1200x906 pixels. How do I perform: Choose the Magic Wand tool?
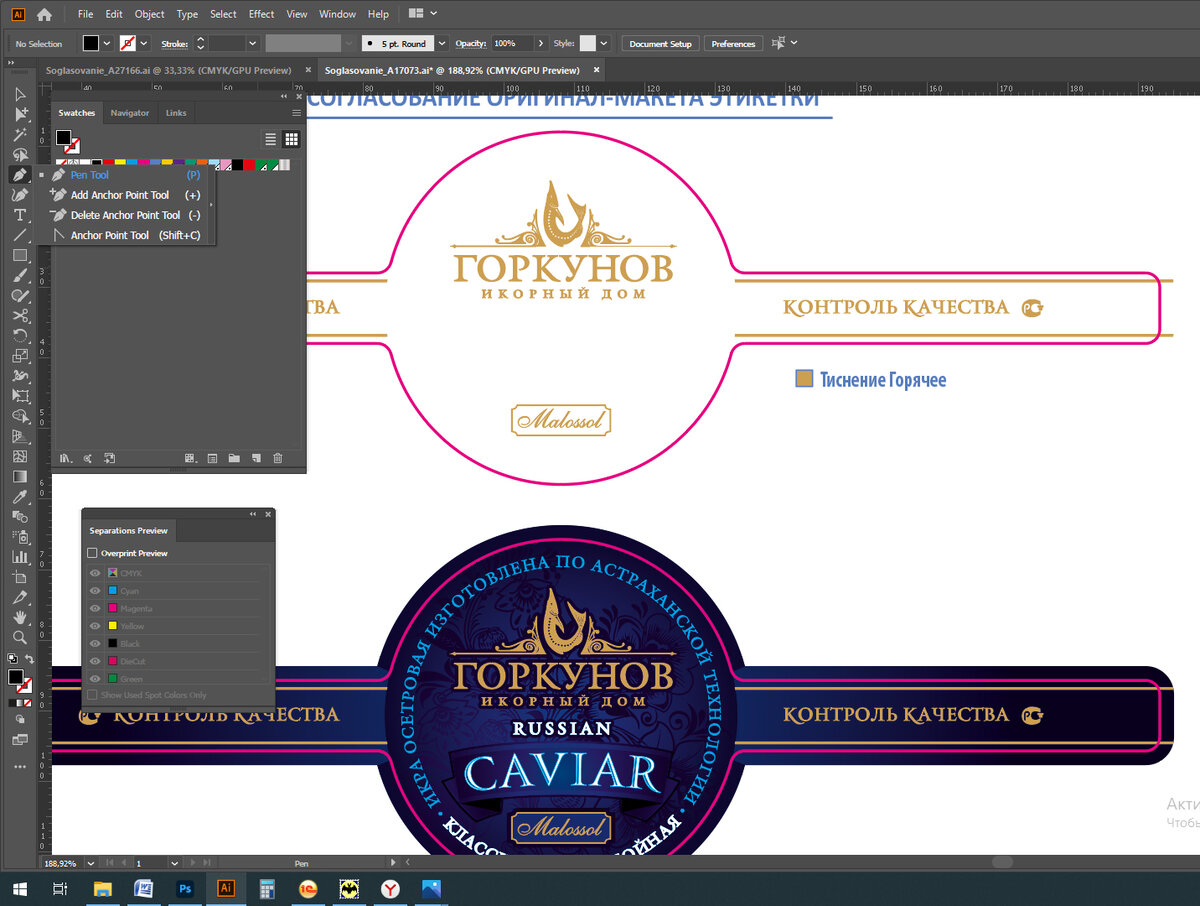point(19,134)
